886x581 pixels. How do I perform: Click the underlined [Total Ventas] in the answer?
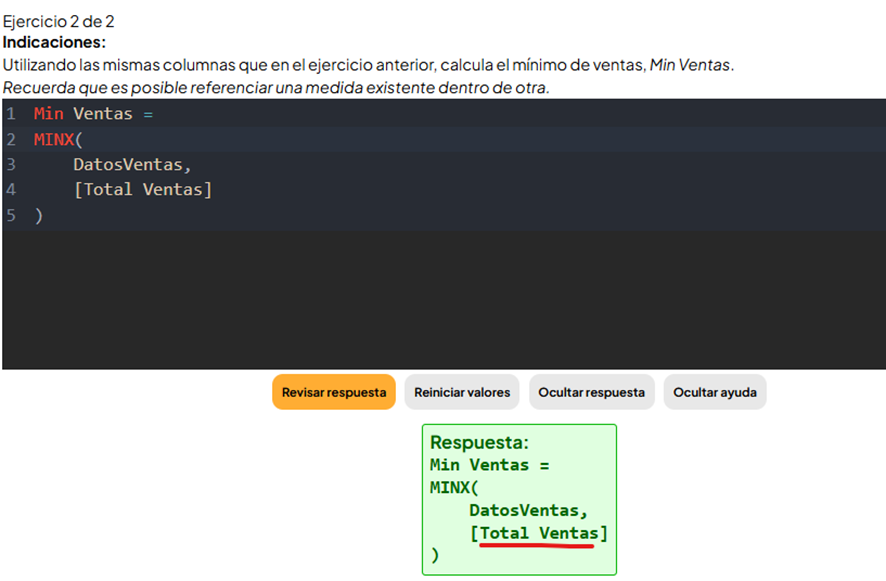538,533
